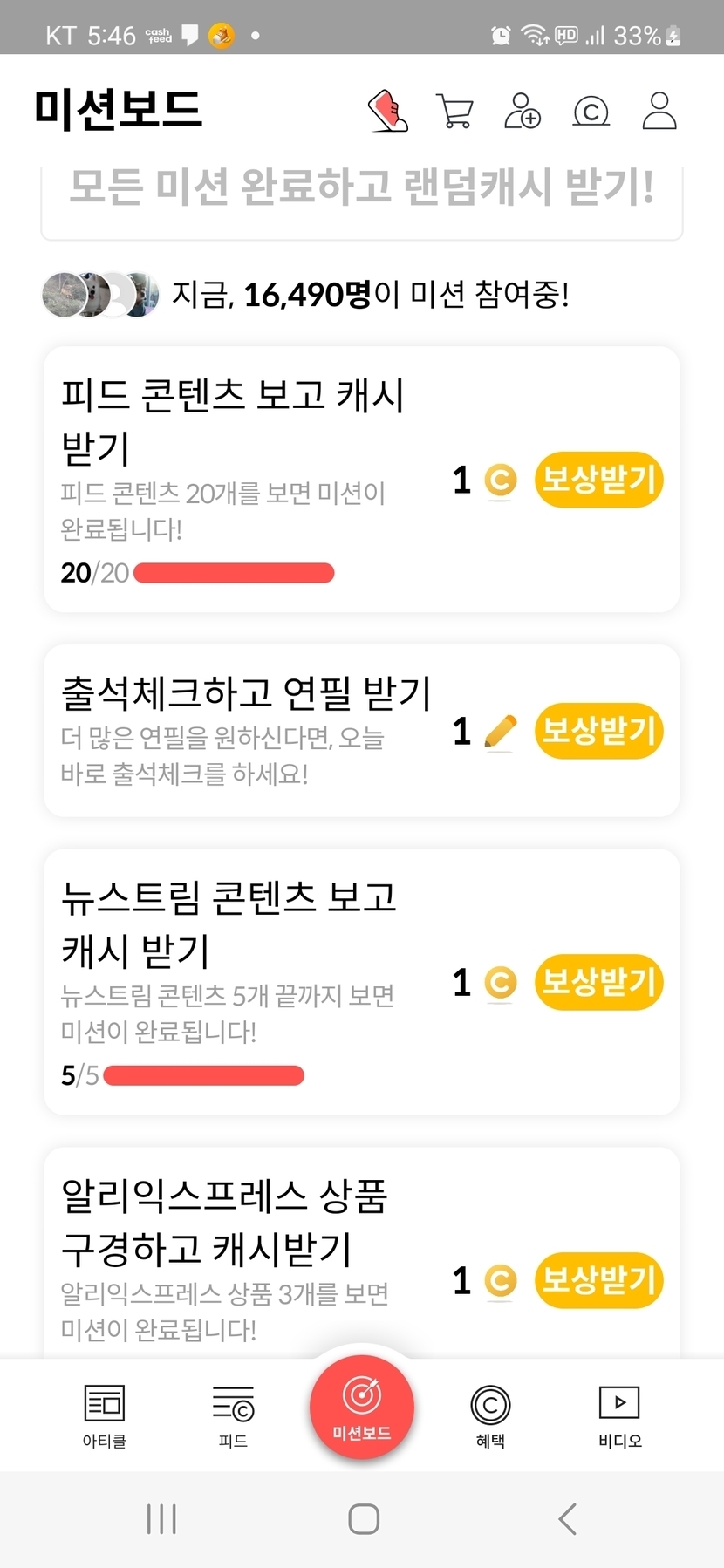Image resolution: width=724 pixels, height=1568 pixels.
Task: Switch to the 피드 tab
Action: pos(233,1415)
